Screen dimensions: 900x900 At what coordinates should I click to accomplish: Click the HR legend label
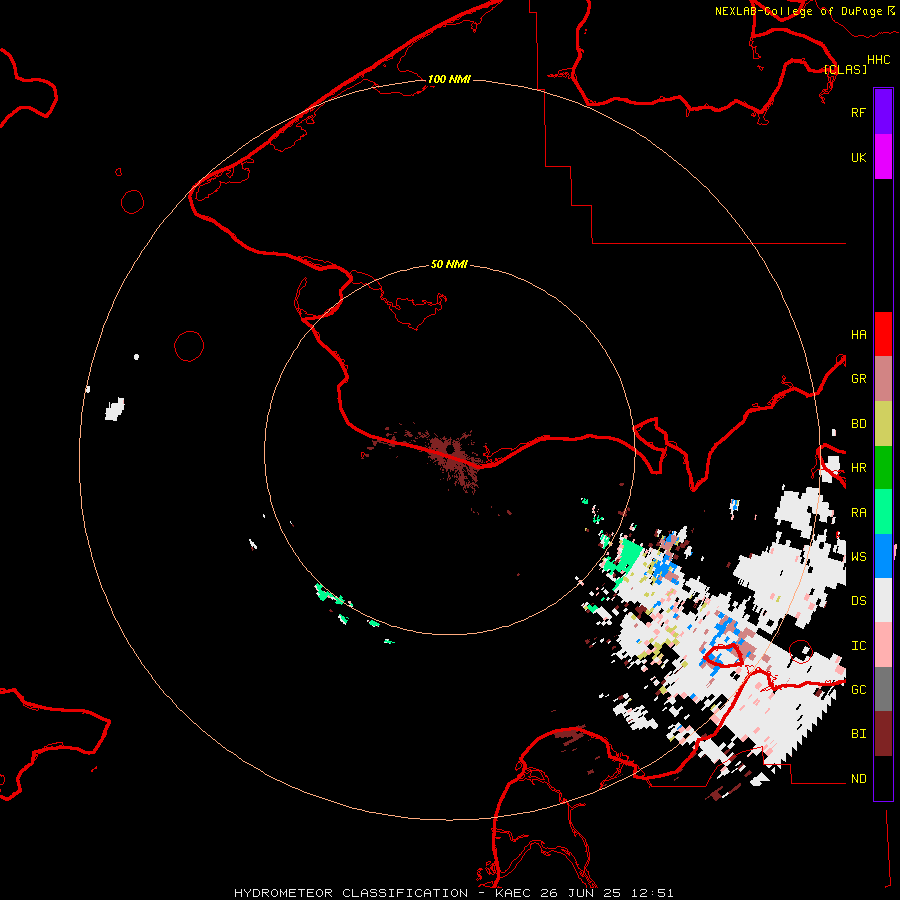[x=858, y=468]
